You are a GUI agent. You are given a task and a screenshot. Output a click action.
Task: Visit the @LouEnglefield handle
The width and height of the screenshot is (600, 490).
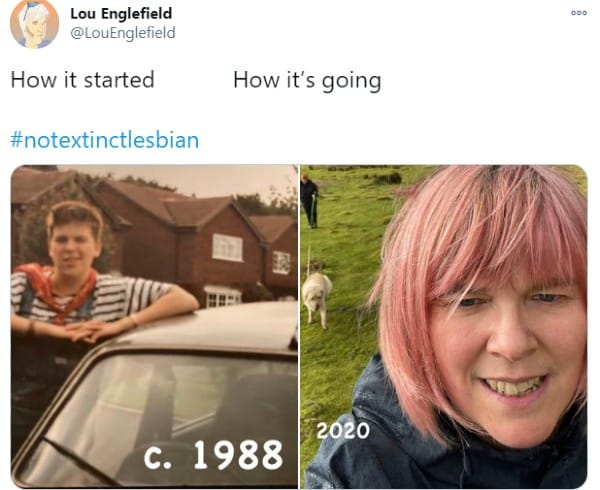pos(122,33)
